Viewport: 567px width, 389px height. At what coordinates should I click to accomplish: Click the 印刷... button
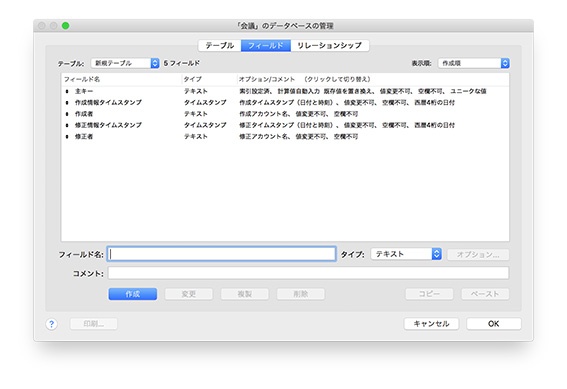click(x=94, y=324)
